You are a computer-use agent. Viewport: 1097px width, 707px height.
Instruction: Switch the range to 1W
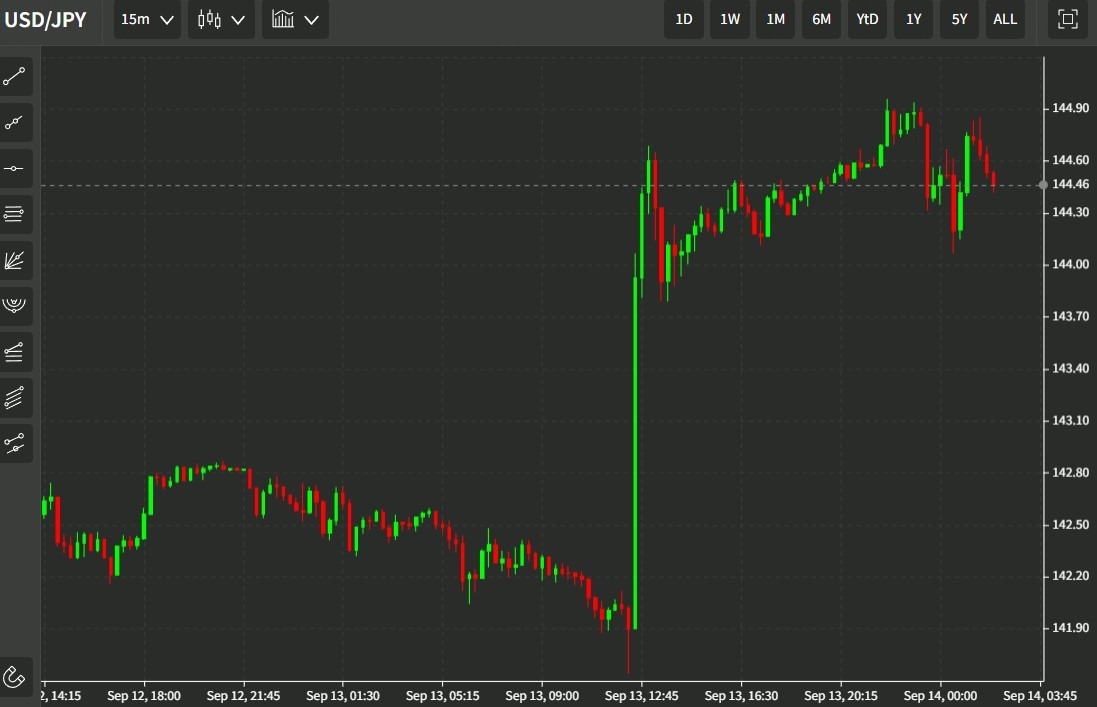click(x=730, y=19)
